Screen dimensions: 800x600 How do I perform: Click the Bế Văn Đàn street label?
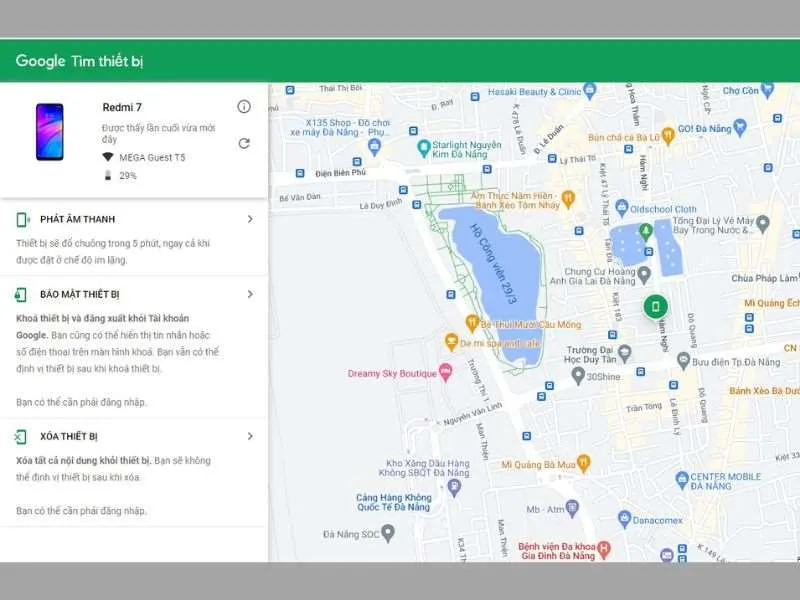300,197
